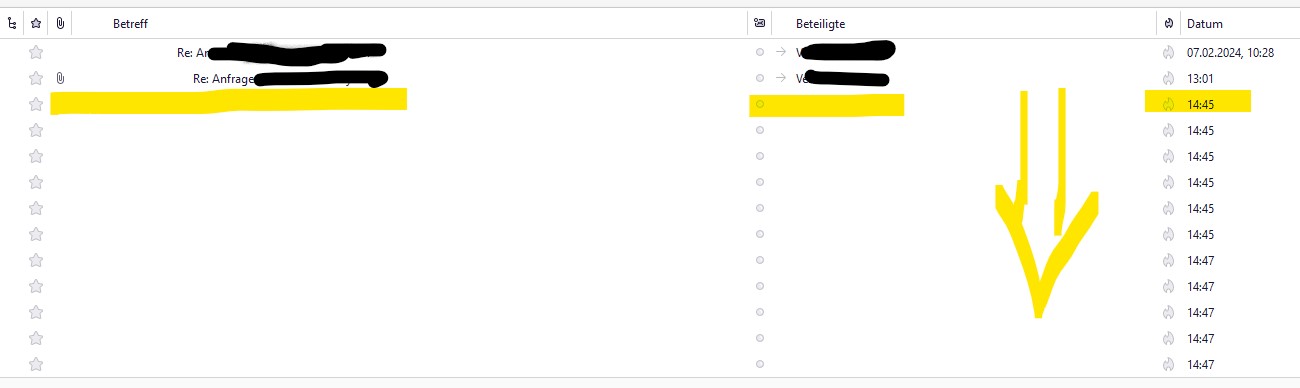Click the paperclip icon on the 13:01 message
This screenshot has height=388, width=1300.
tap(61, 78)
